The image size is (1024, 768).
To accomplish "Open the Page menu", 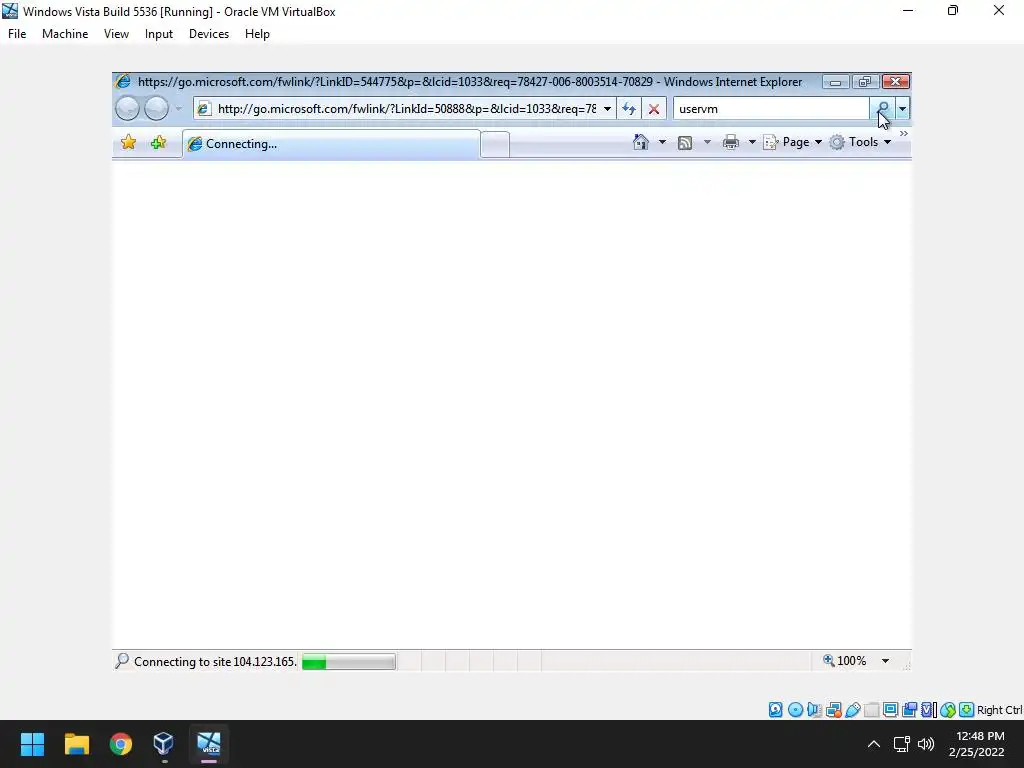I will pyautogui.click(x=793, y=142).
